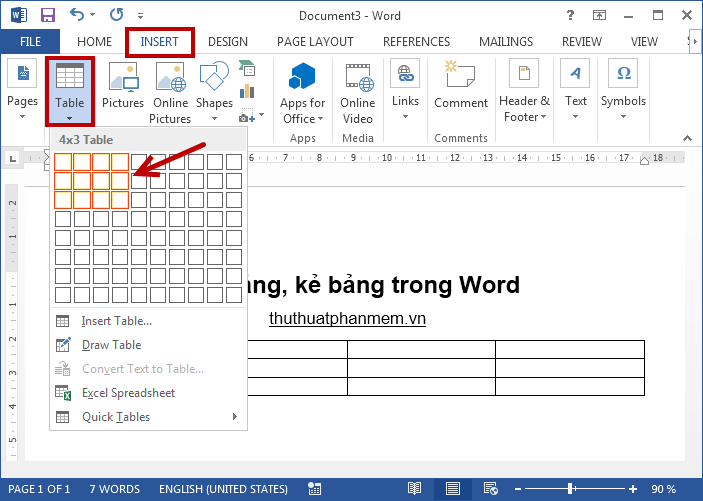Switch to Read Mode view
This screenshot has width=703, height=501.
click(x=414, y=488)
